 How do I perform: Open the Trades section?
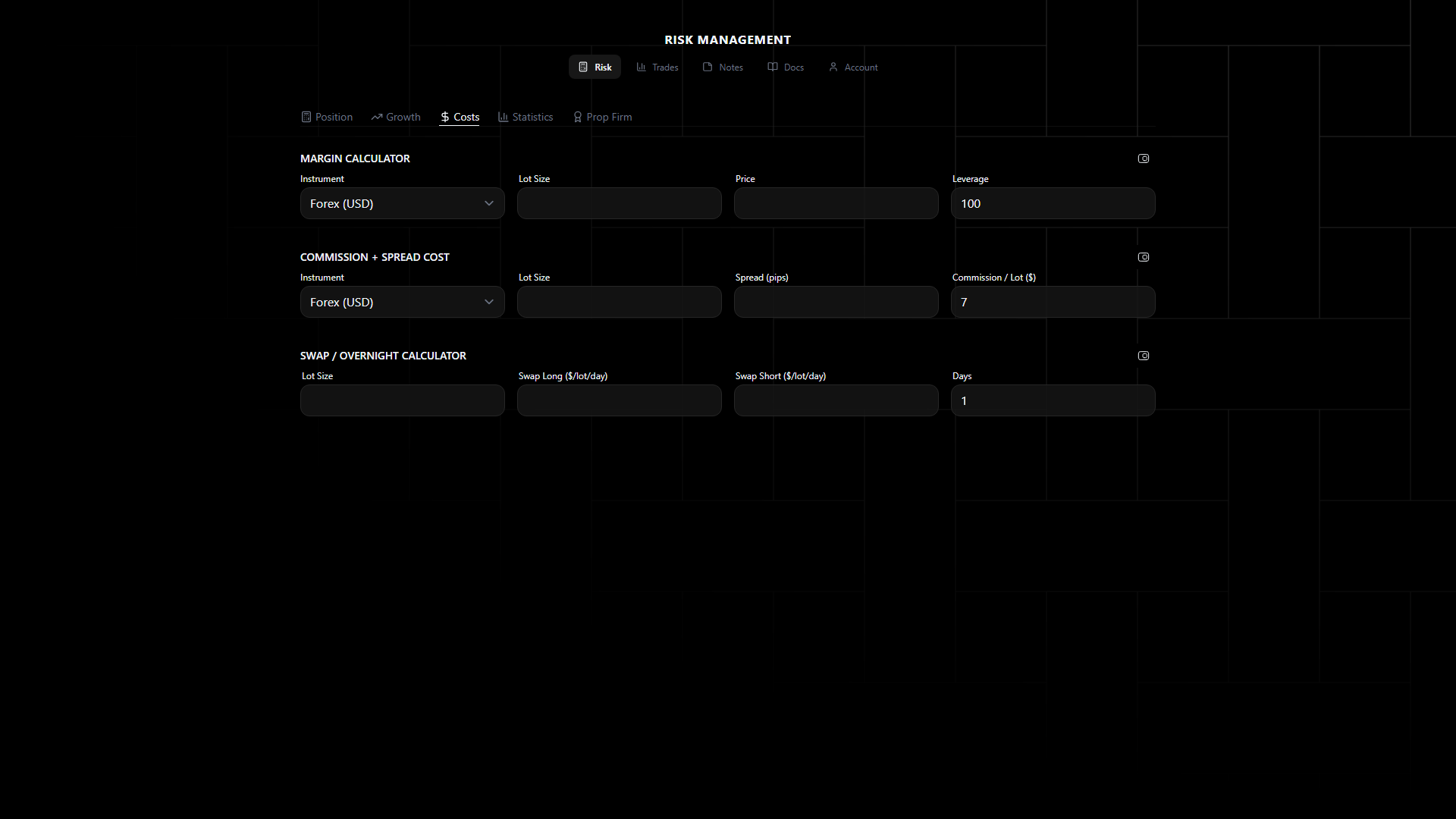pyautogui.click(x=657, y=67)
